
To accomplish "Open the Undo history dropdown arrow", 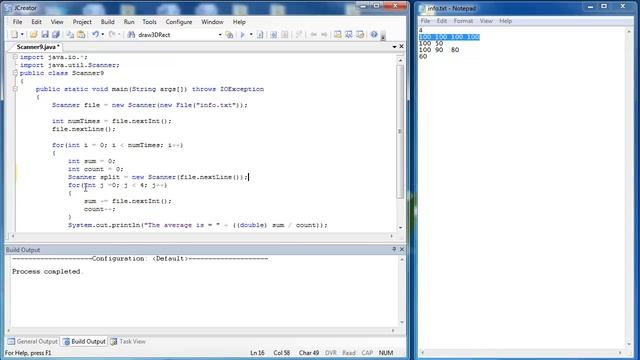I will click(x=102, y=35).
